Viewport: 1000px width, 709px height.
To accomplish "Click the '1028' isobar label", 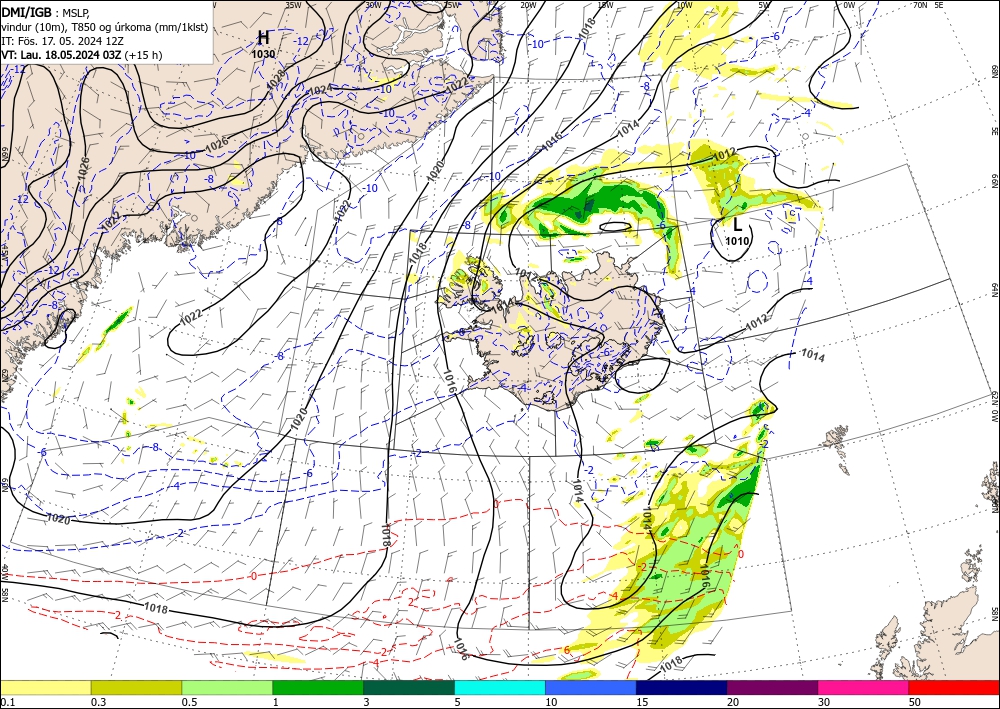I will 276,78.
